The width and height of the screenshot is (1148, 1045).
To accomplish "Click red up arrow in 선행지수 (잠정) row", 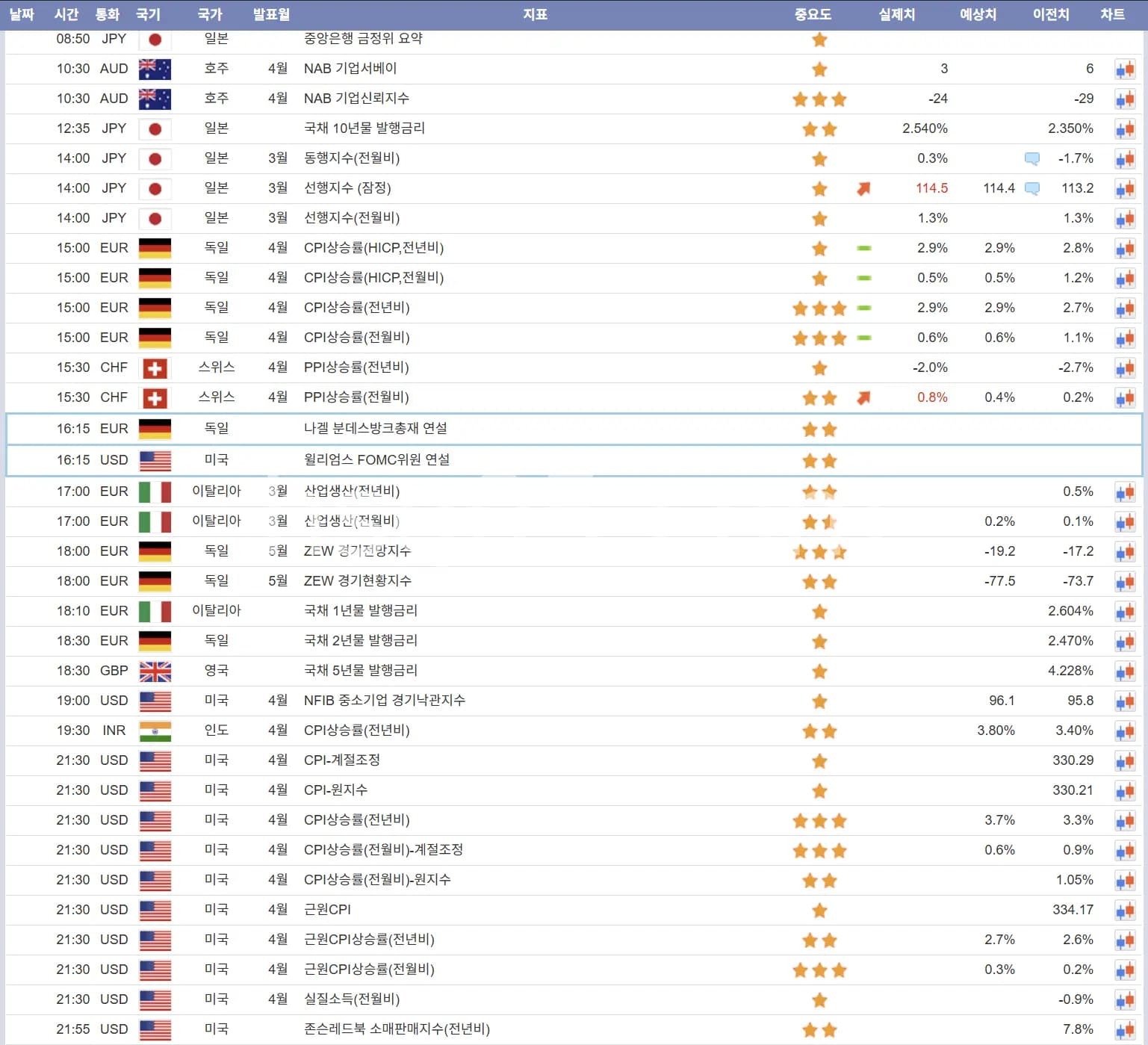I will [x=863, y=188].
